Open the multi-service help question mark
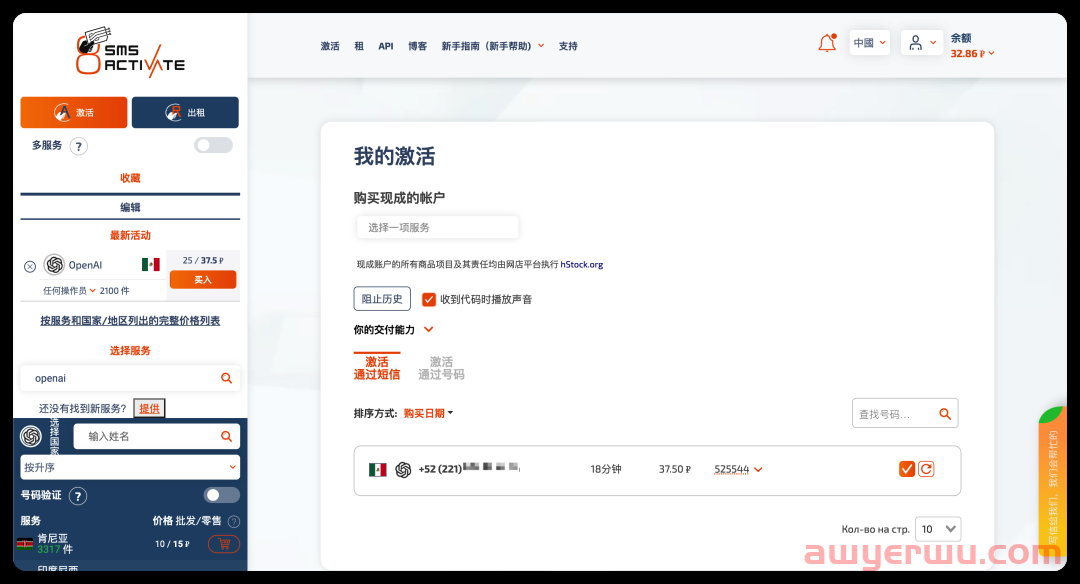The height and width of the screenshot is (584, 1080). [79, 146]
